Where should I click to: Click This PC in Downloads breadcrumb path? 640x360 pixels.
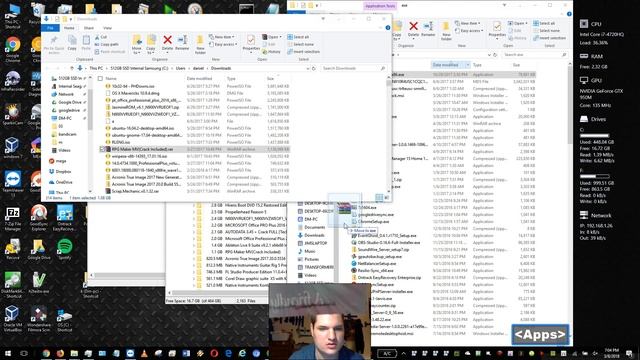click(x=96, y=68)
